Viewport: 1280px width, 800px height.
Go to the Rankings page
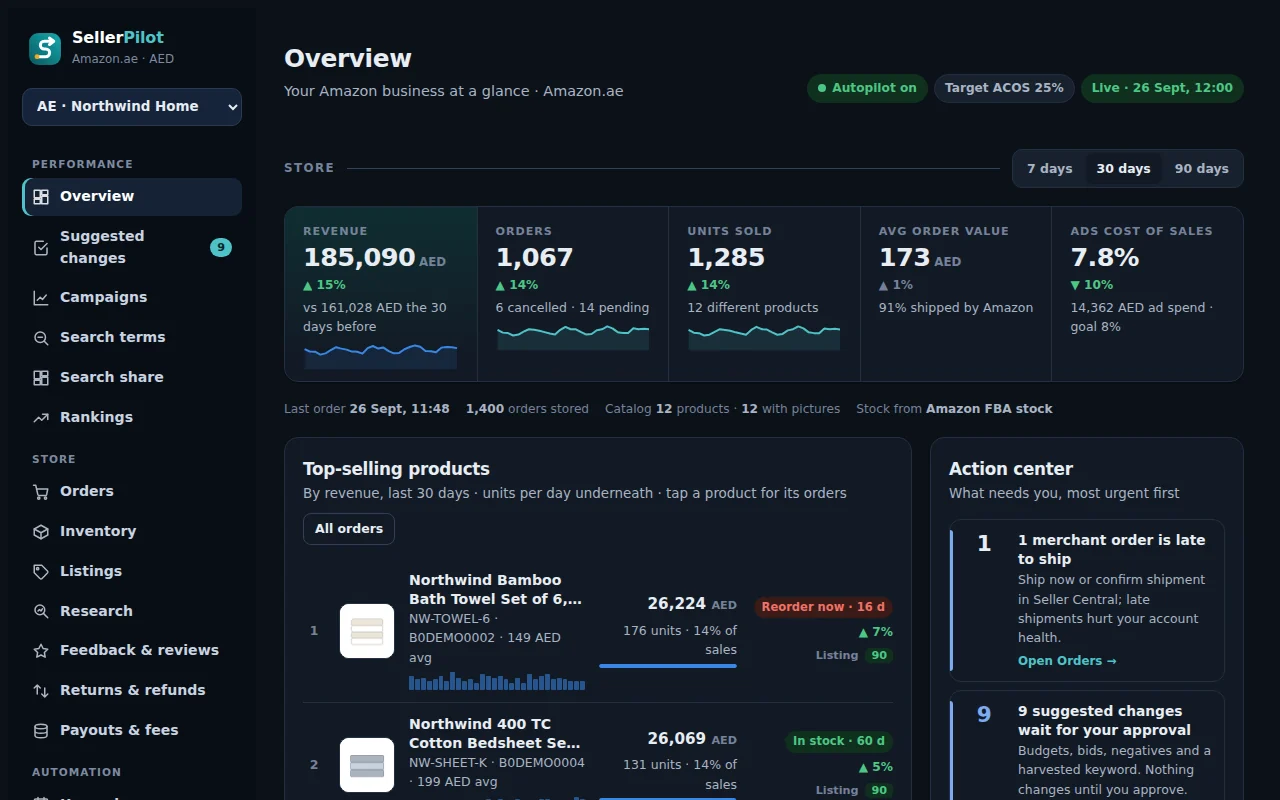132,417
